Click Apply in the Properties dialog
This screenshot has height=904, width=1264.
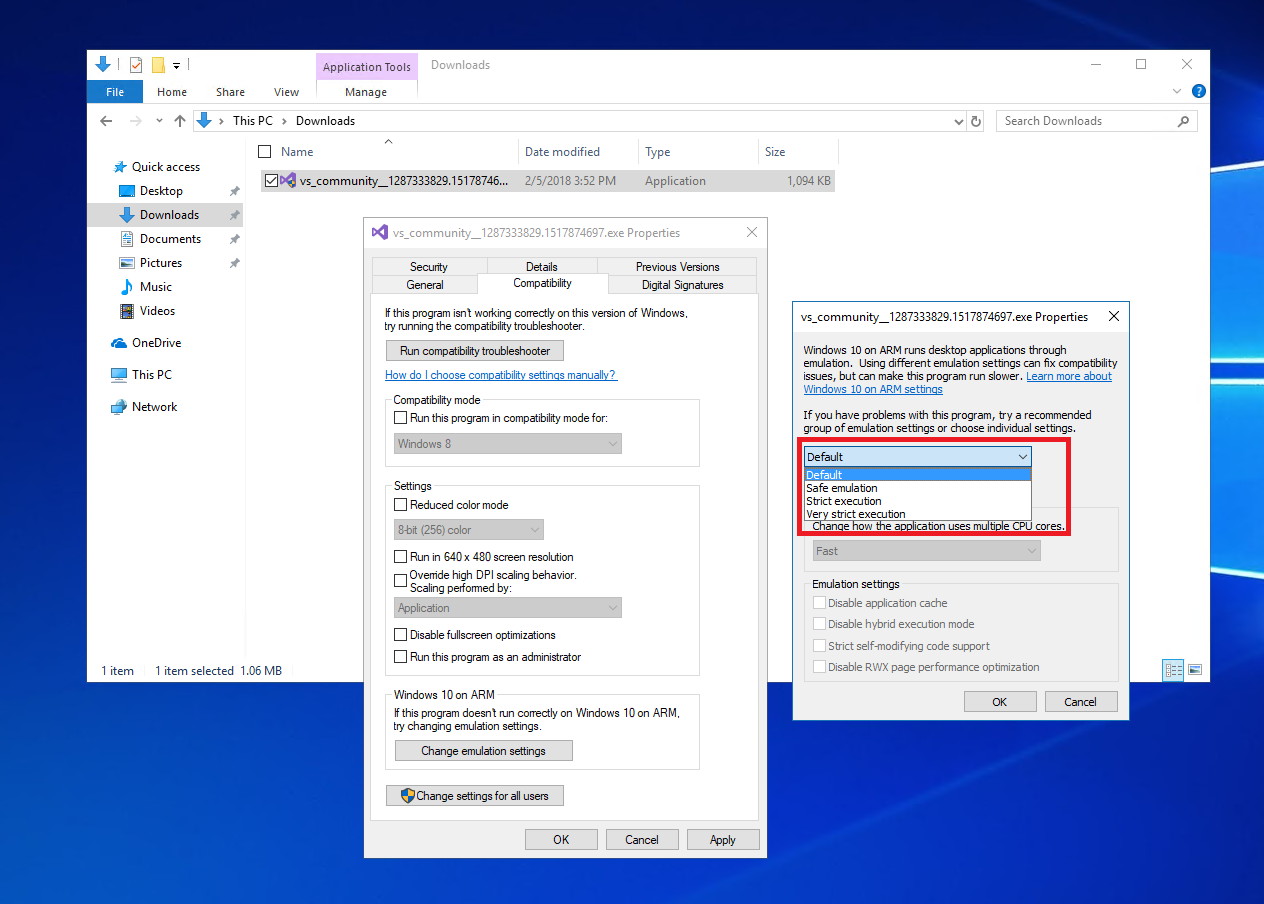[x=722, y=840]
